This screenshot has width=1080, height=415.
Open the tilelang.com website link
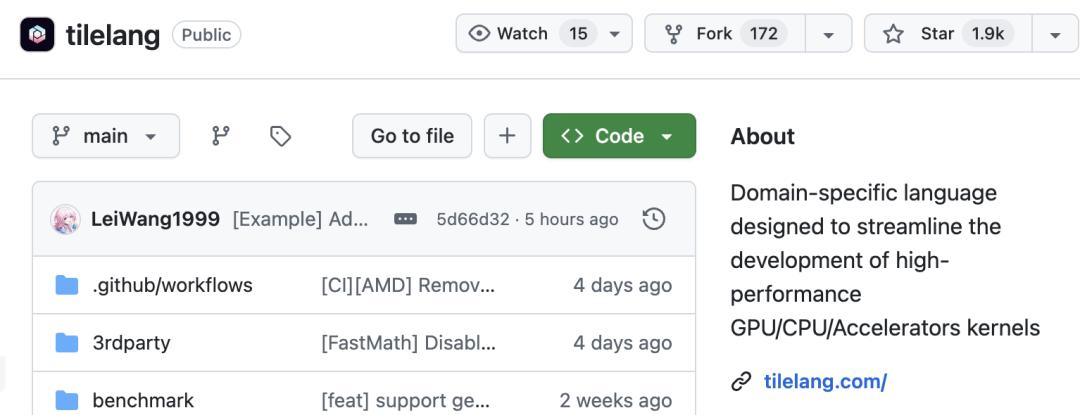(825, 381)
